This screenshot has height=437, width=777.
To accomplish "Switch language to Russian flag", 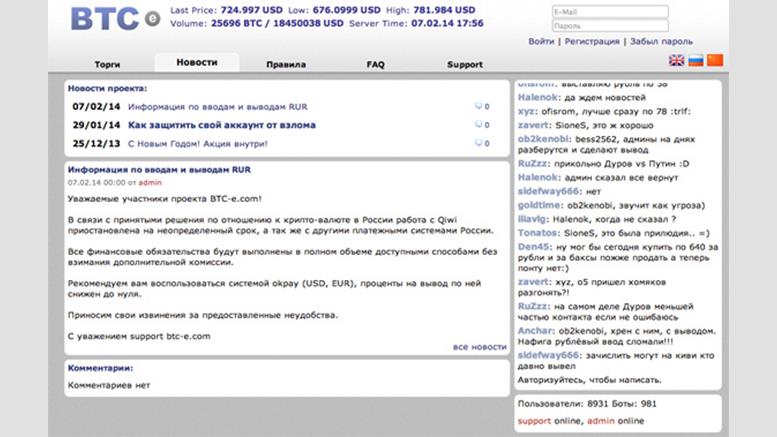I will (696, 60).
